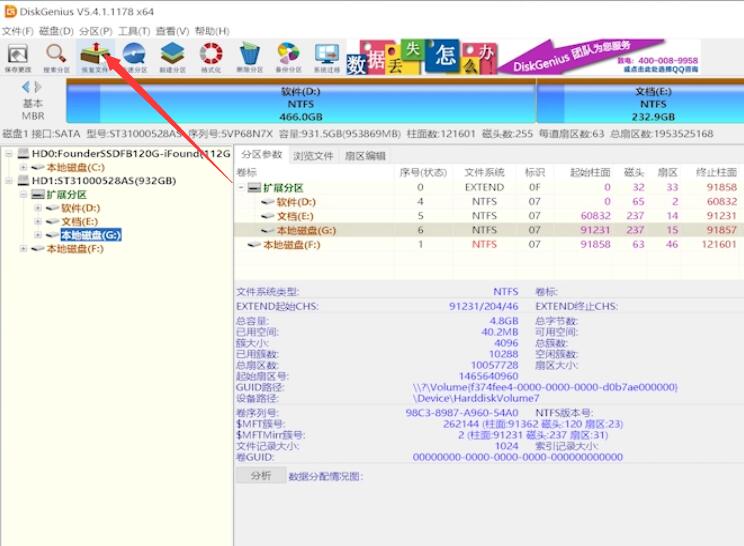Image resolution: width=744 pixels, height=546 pixels.
Task: Click the HD0 disk icon in tree
Action: coord(23,153)
